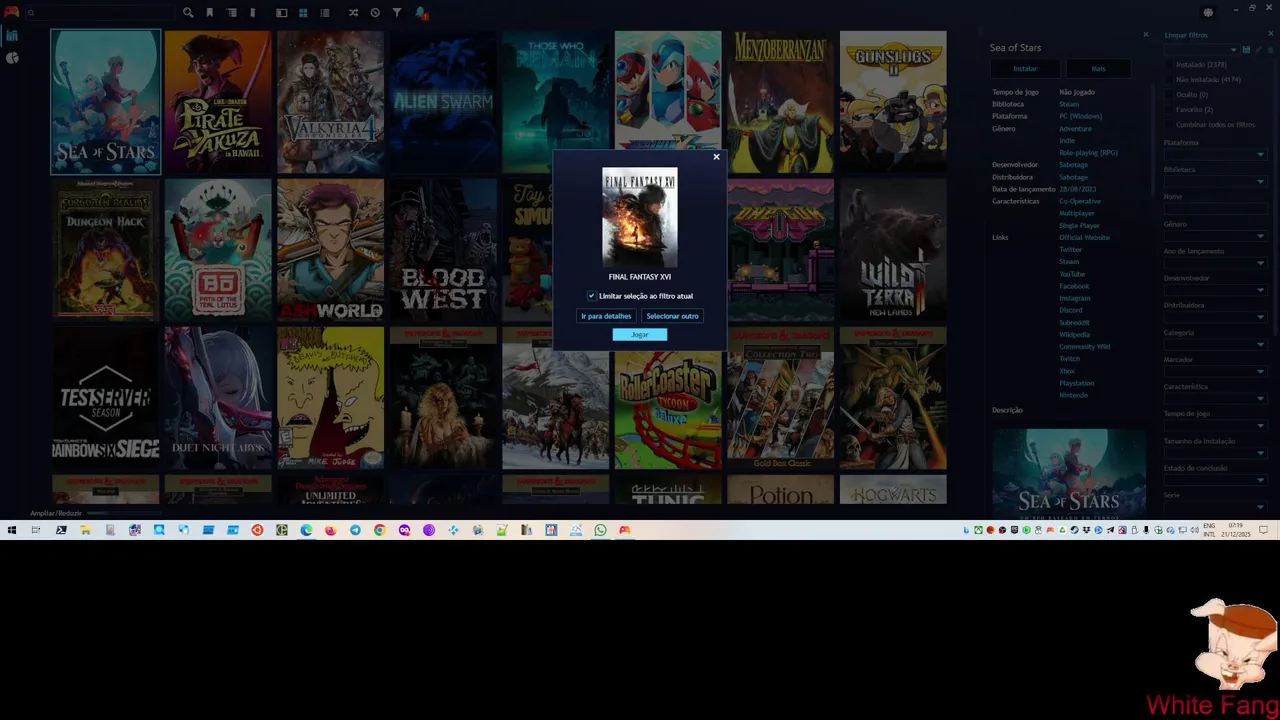Check the Não instalado (4174) filter
This screenshot has width=1280, height=720.
point(1170,80)
